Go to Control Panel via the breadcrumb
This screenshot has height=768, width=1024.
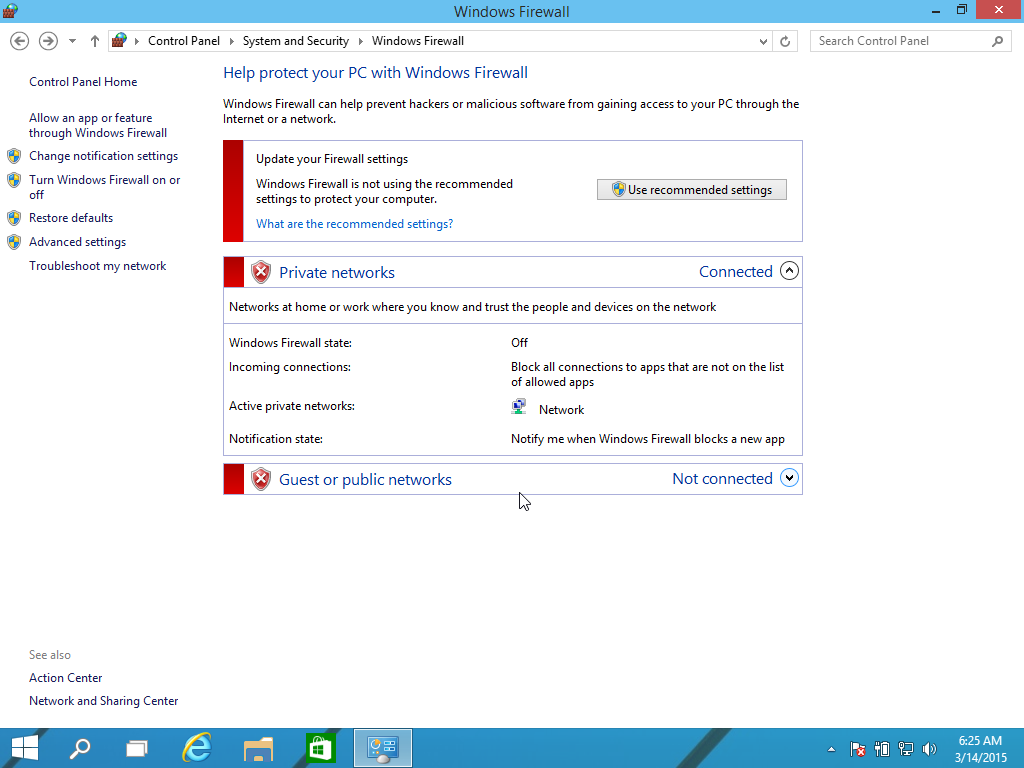coord(184,41)
